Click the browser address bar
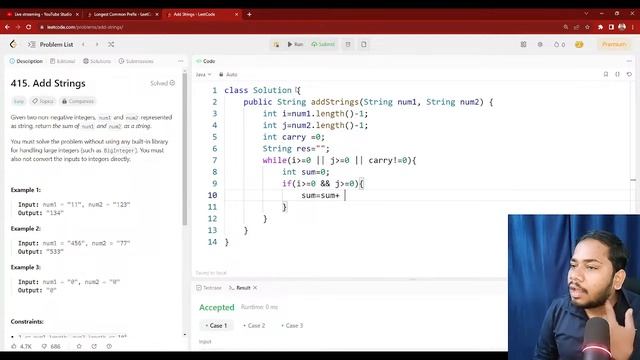This screenshot has width=640, height=360. 298,27
